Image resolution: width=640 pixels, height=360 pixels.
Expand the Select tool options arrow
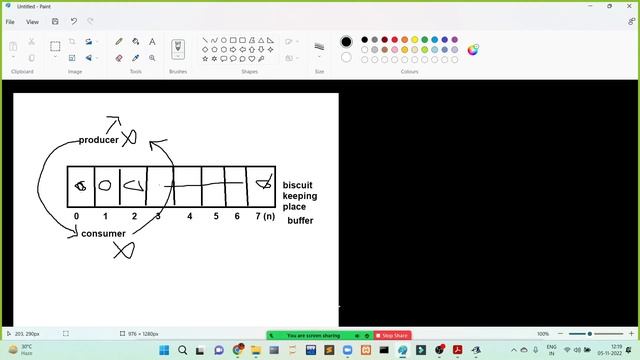pyautogui.click(x=55, y=57)
